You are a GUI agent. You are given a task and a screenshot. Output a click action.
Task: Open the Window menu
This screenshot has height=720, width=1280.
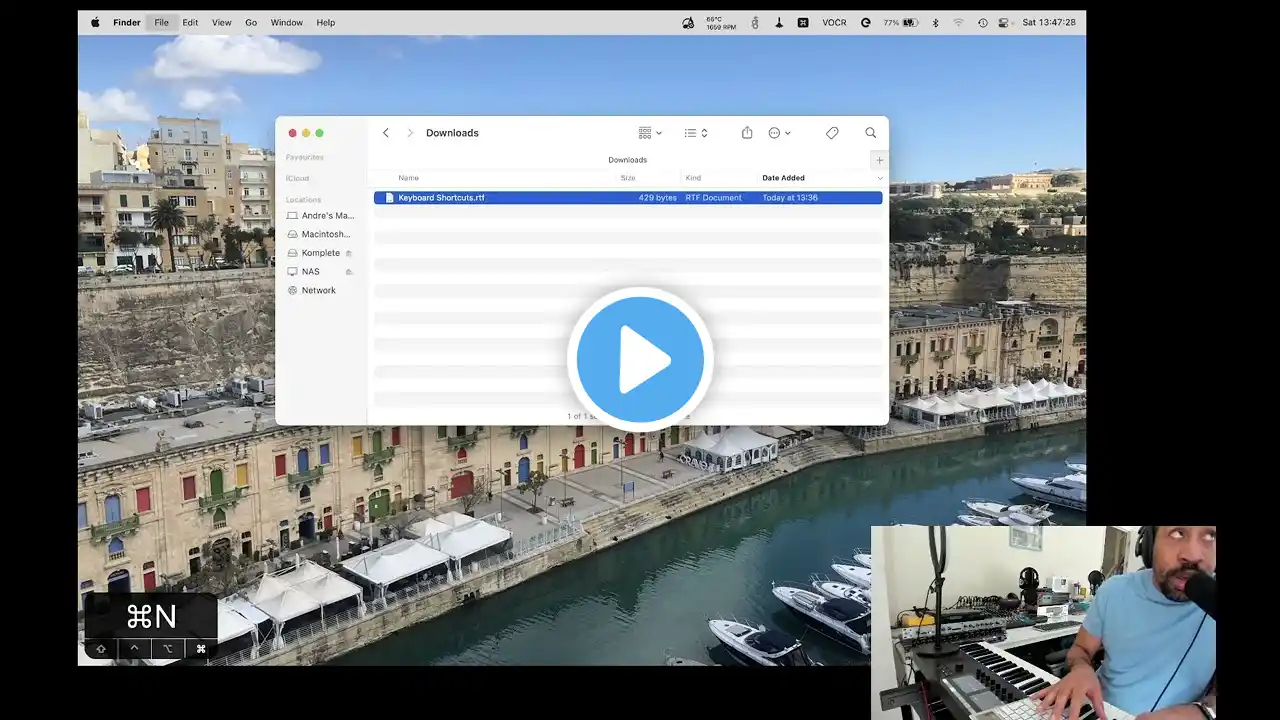pyautogui.click(x=286, y=22)
